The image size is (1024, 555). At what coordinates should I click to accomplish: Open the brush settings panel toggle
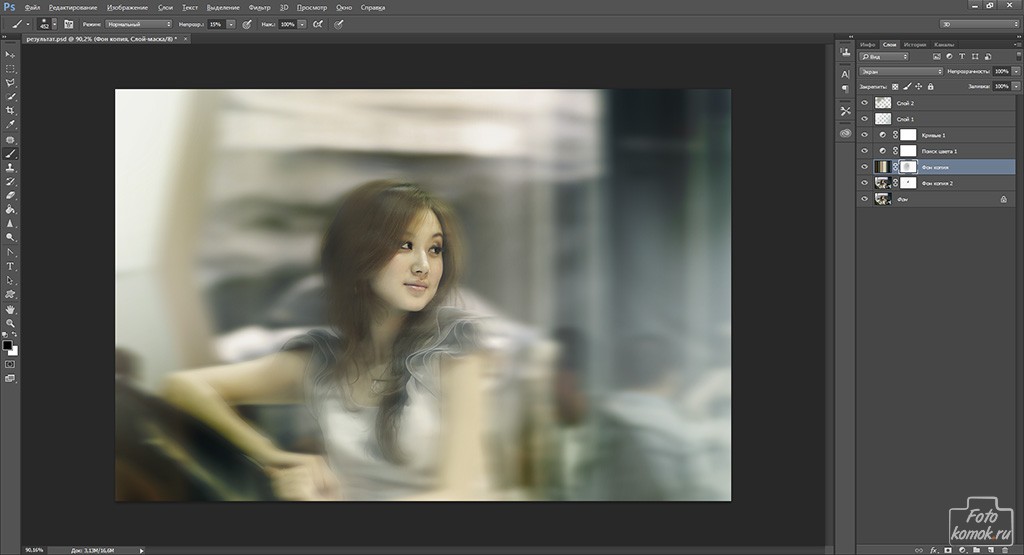pos(69,24)
